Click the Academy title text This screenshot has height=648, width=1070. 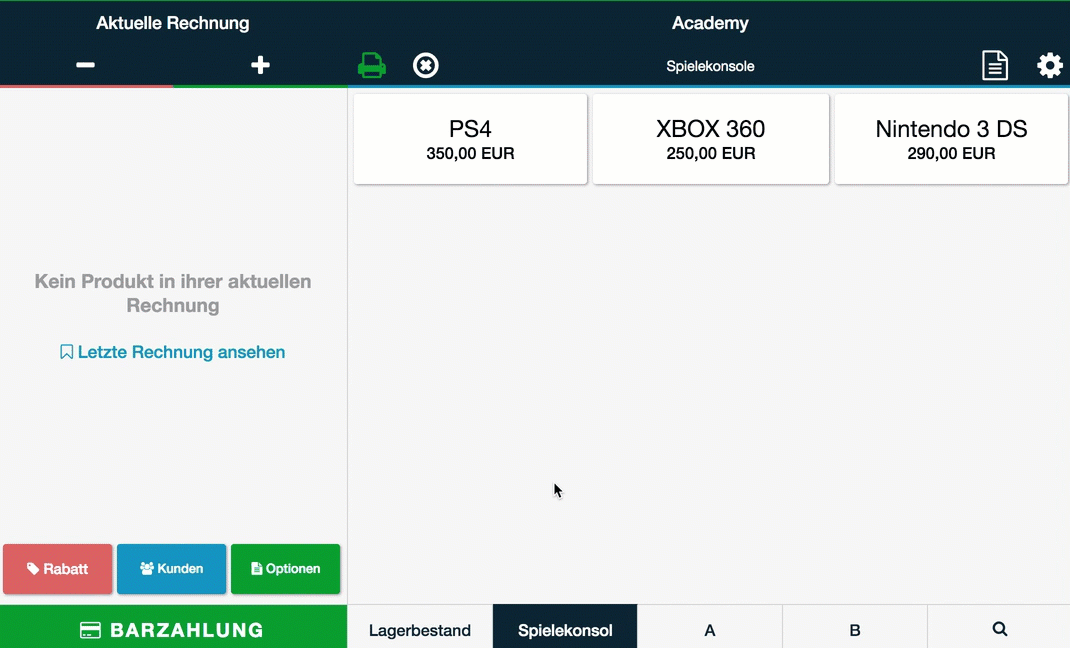coord(710,23)
